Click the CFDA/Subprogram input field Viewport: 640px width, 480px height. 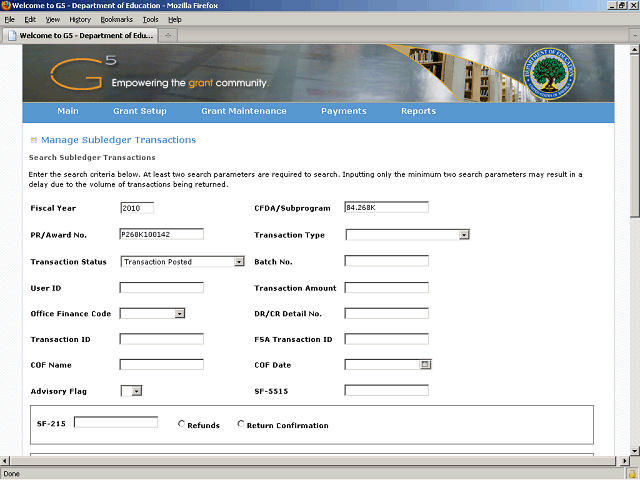pos(387,207)
